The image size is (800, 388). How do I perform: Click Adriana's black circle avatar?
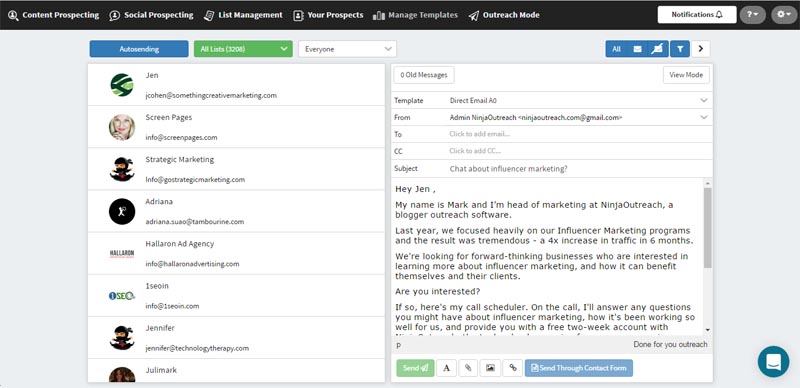(122, 211)
